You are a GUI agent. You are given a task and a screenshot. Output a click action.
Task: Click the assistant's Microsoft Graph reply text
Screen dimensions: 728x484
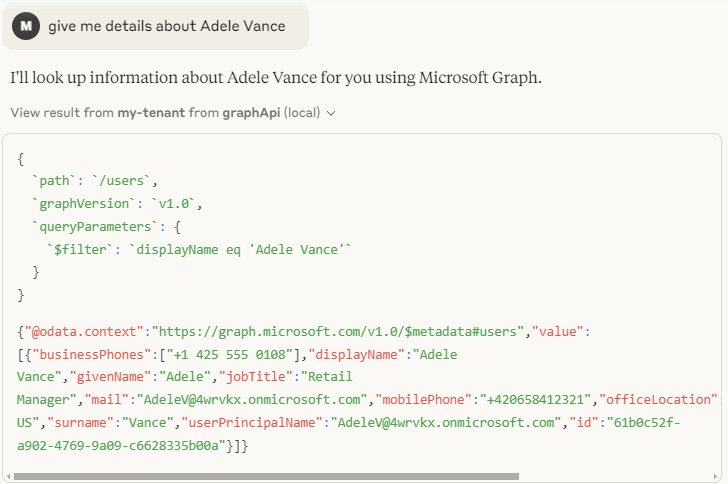(276, 77)
